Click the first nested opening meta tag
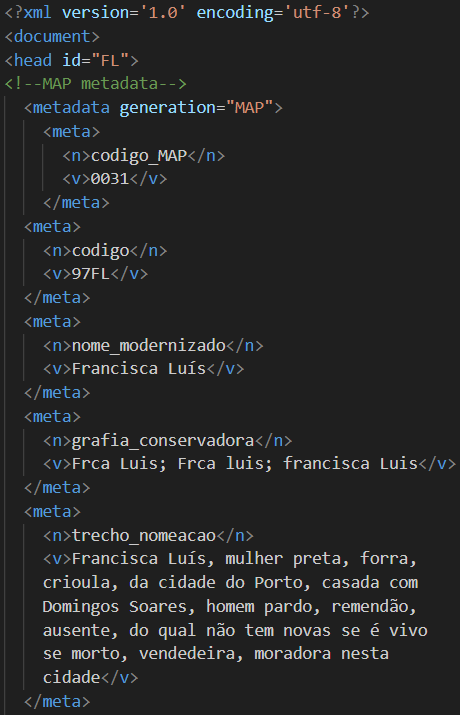Screen dimensions: 460x715 click(x=72, y=132)
